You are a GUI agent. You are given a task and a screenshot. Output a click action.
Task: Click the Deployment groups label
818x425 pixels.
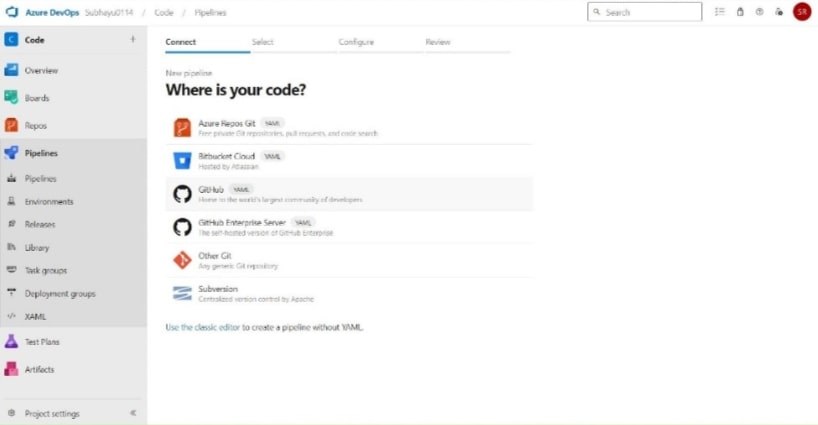coord(60,294)
